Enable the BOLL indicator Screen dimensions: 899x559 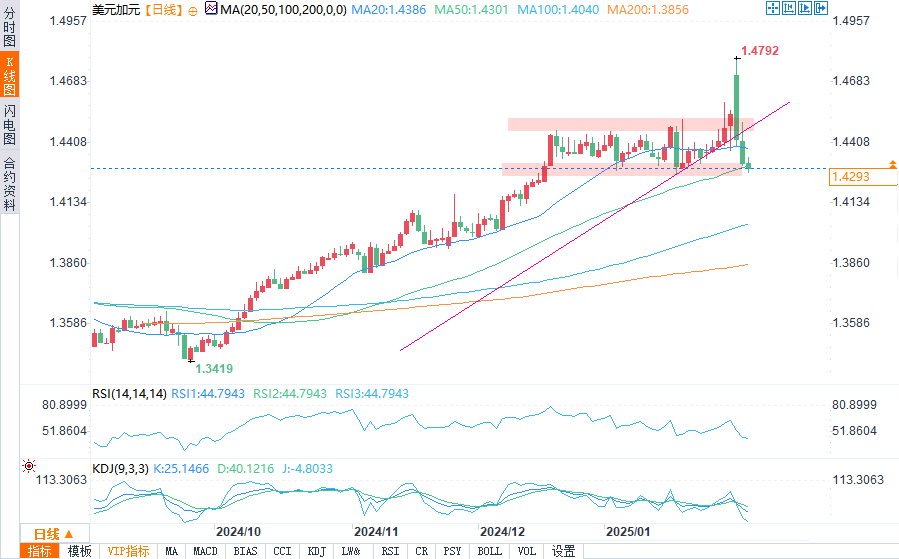pos(489,551)
